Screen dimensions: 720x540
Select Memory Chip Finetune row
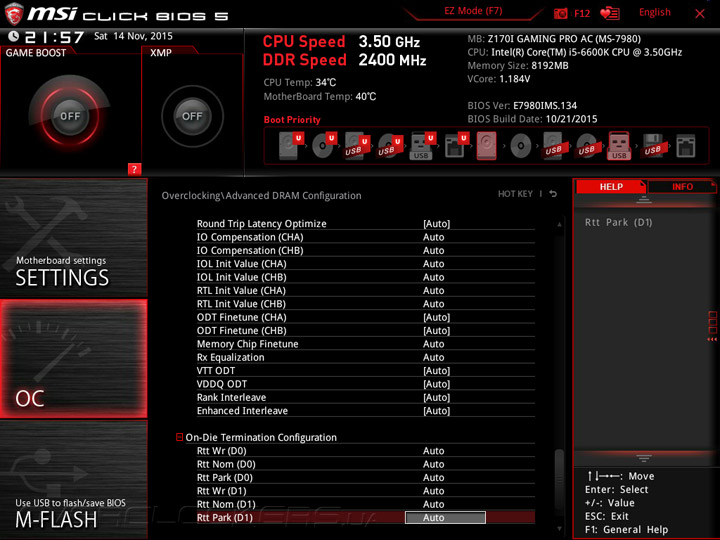pos(366,344)
